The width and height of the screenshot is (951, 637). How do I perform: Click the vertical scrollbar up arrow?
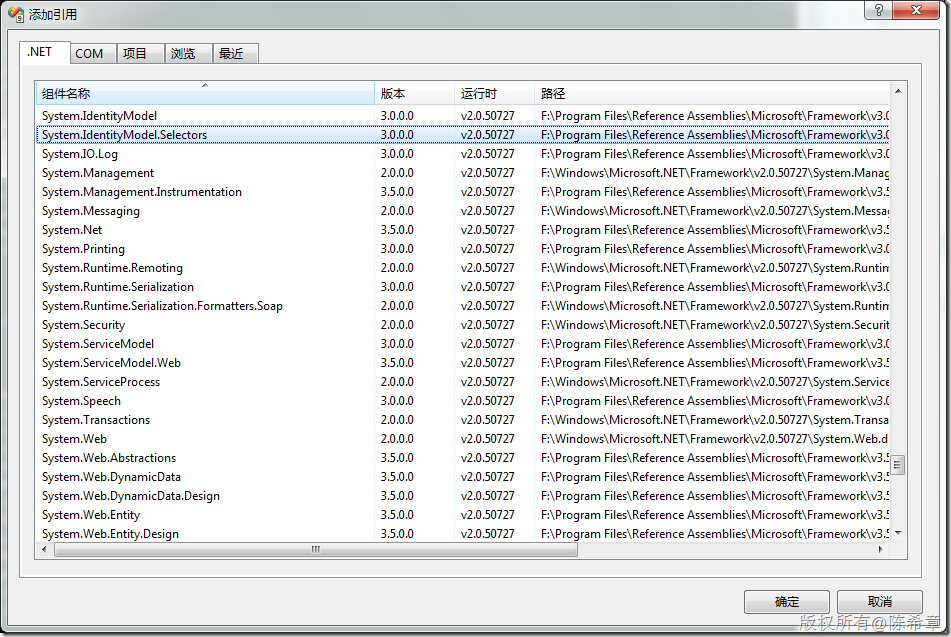click(x=898, y=91)
